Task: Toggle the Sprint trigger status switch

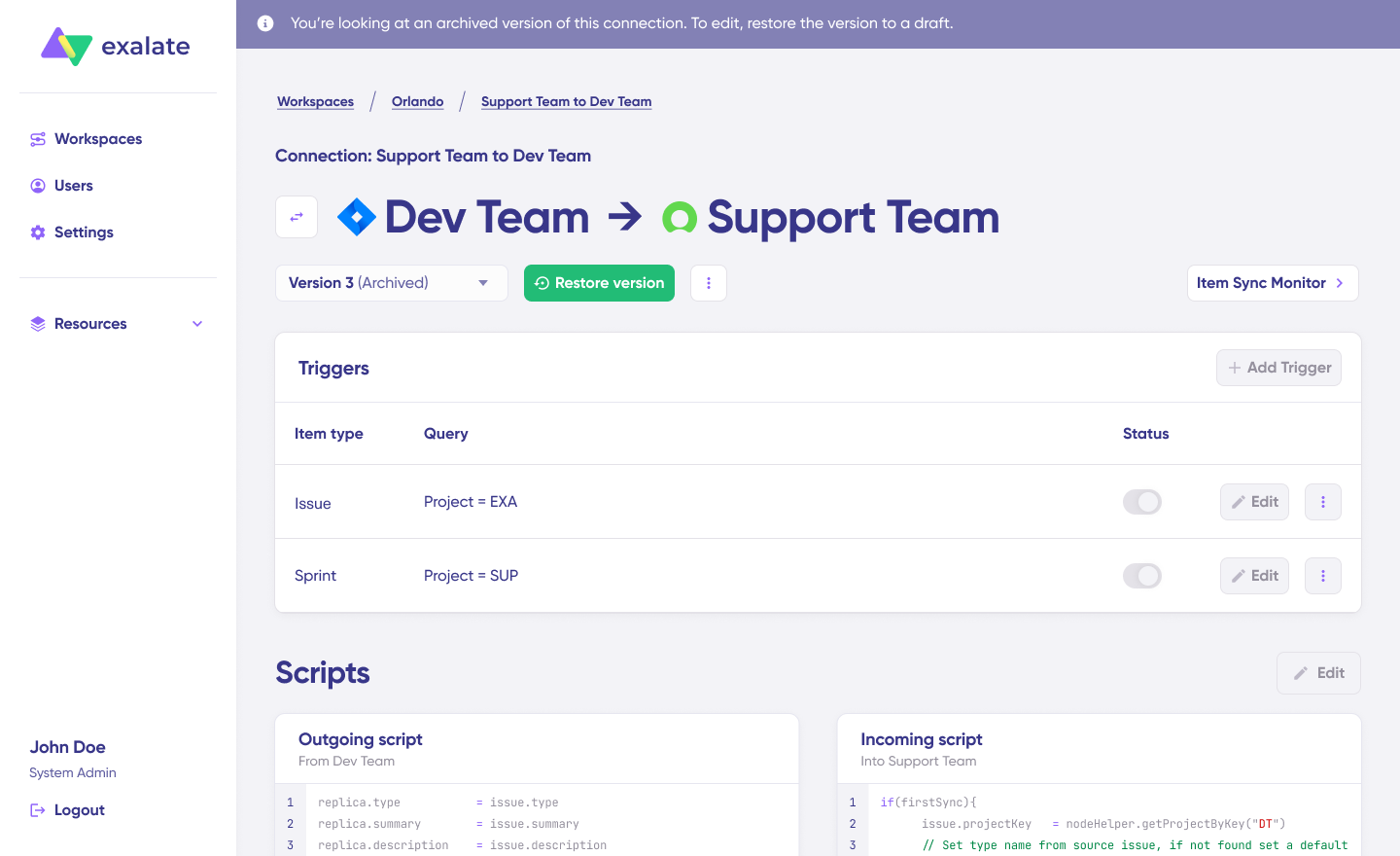Action: click(1142, 576)
